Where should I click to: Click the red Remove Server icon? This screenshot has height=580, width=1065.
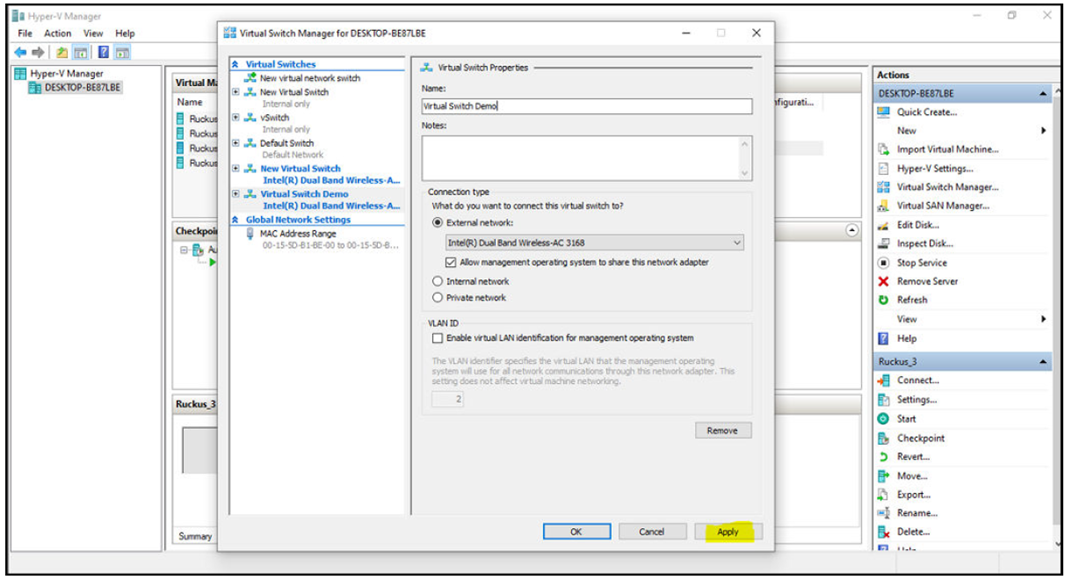(883, 281)
